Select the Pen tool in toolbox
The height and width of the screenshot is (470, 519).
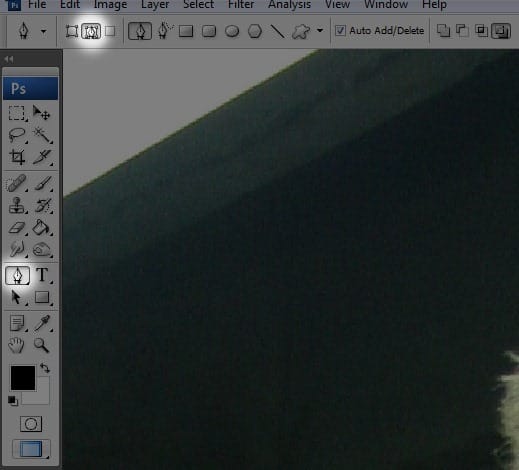[17, 275]
